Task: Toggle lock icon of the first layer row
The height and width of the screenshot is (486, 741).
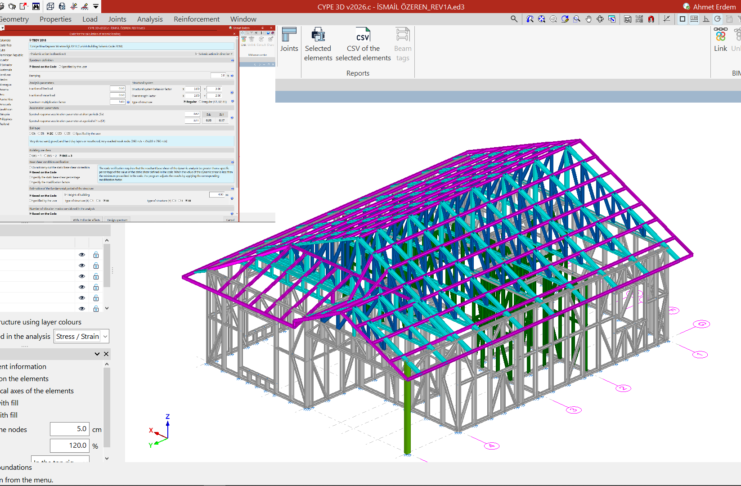Action: click(96, 255)
